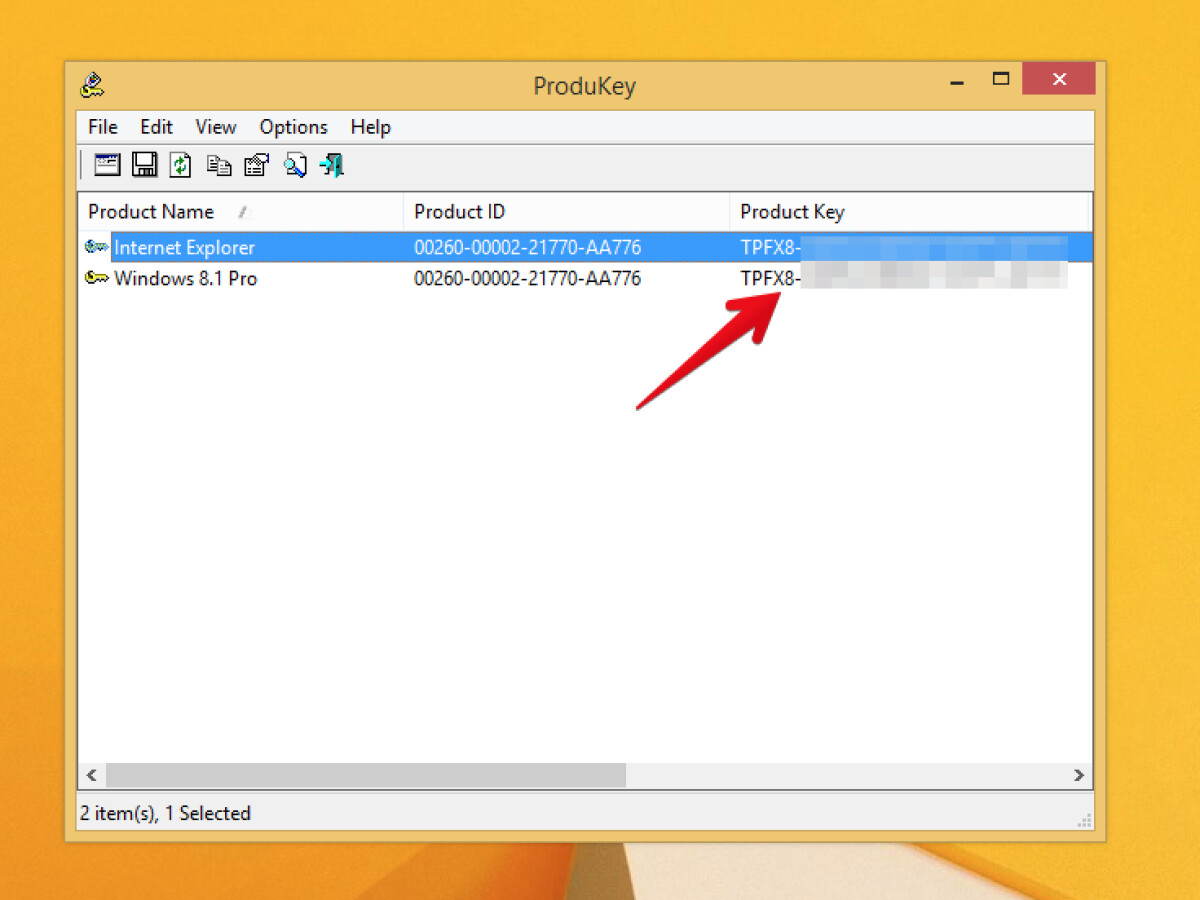Open the View menu

tap(215, 127)
